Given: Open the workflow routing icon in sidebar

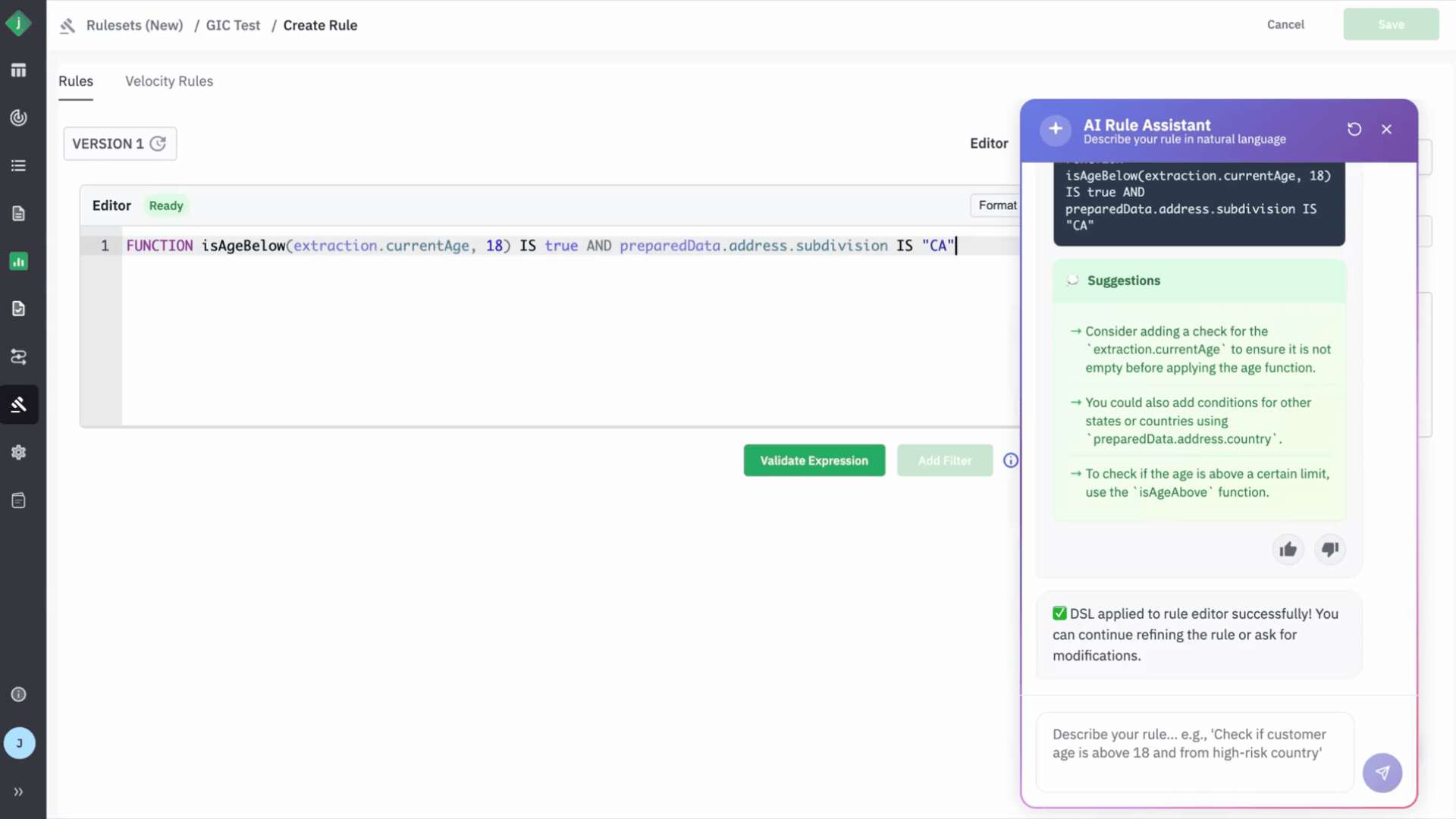Looking at the screenshot, I should click(19, 356).
